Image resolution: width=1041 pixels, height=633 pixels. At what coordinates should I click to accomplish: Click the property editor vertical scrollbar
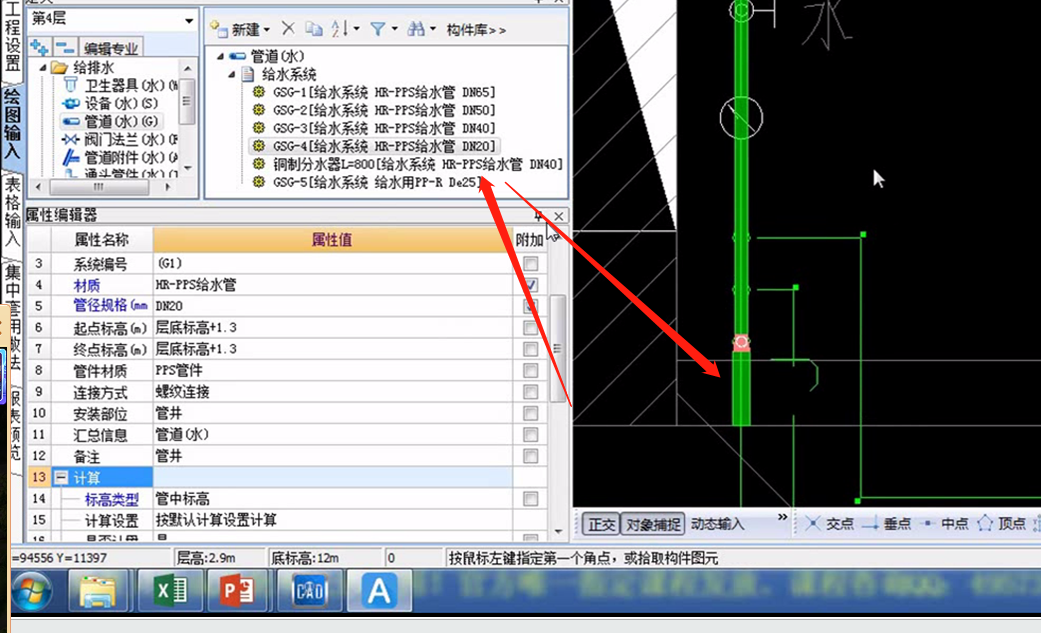[x=558, y=348]
